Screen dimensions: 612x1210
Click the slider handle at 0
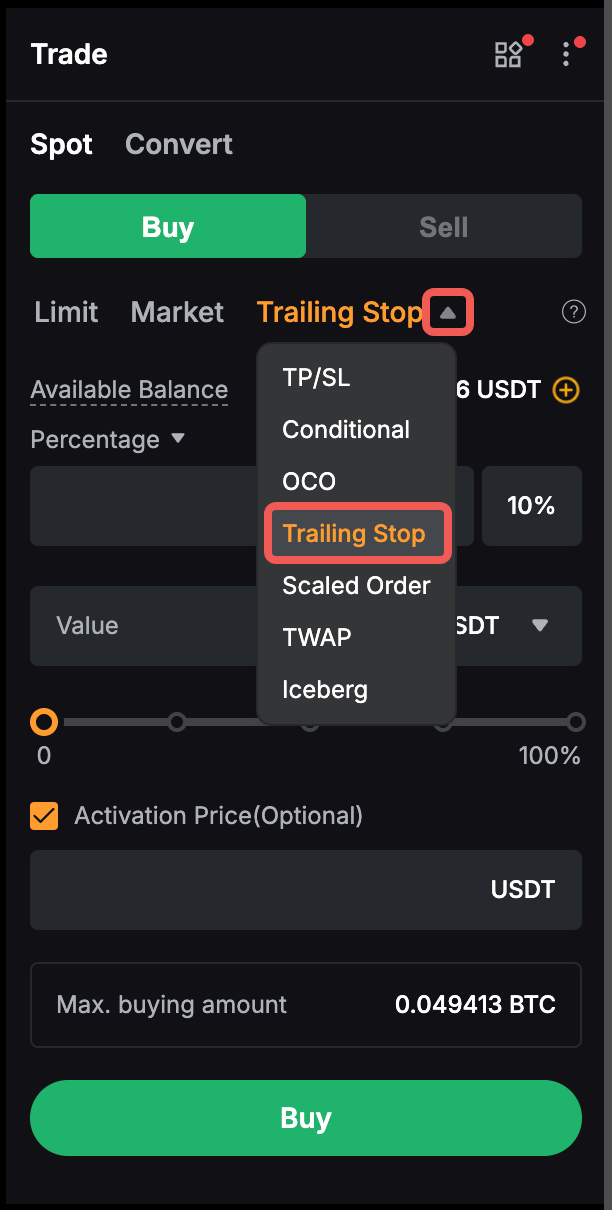(44, 721)
